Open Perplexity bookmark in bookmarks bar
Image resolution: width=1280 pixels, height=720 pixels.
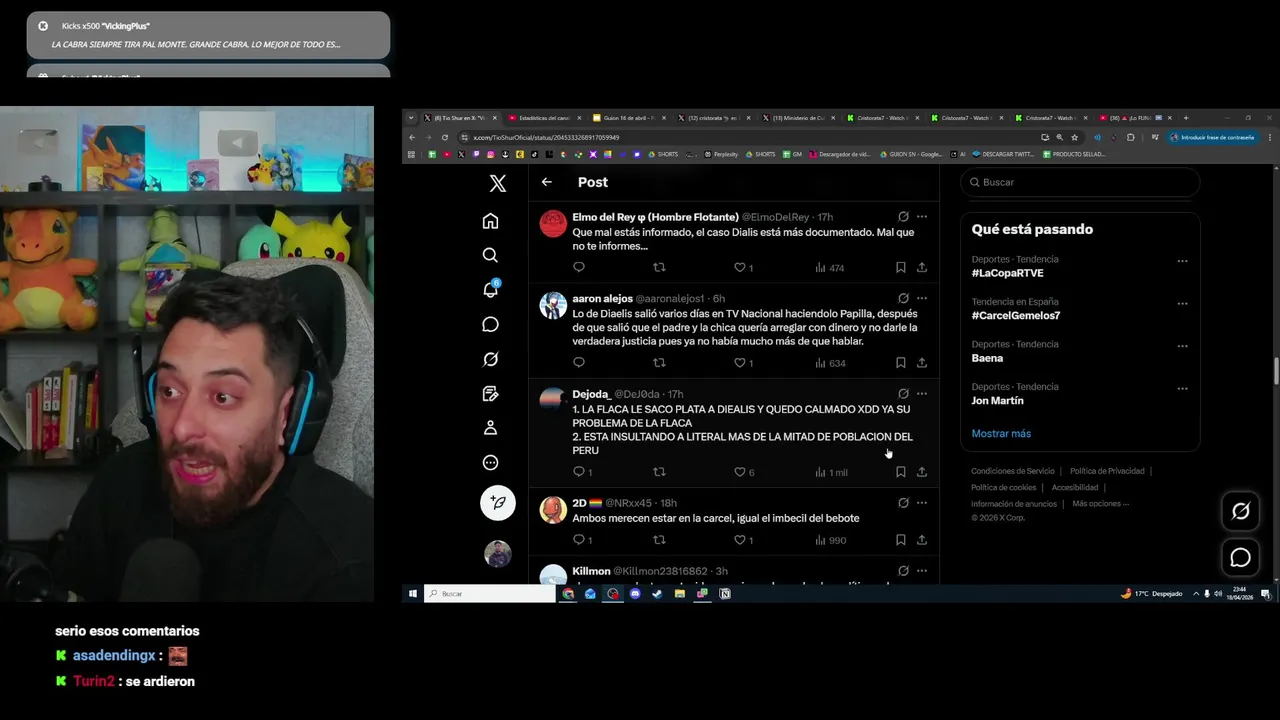pyautogui.click(x=721, y=154)
